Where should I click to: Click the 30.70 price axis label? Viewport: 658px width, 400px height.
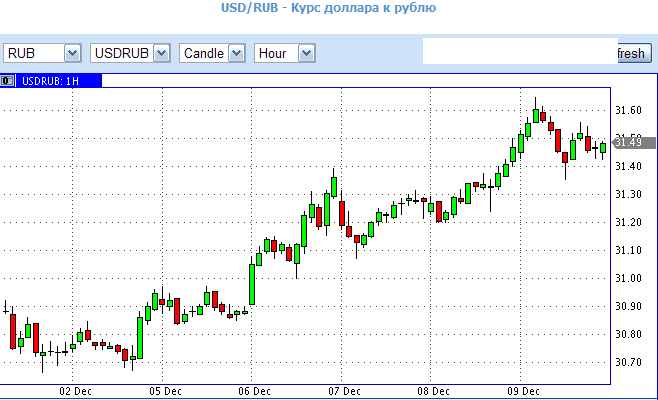click(628, 362)
